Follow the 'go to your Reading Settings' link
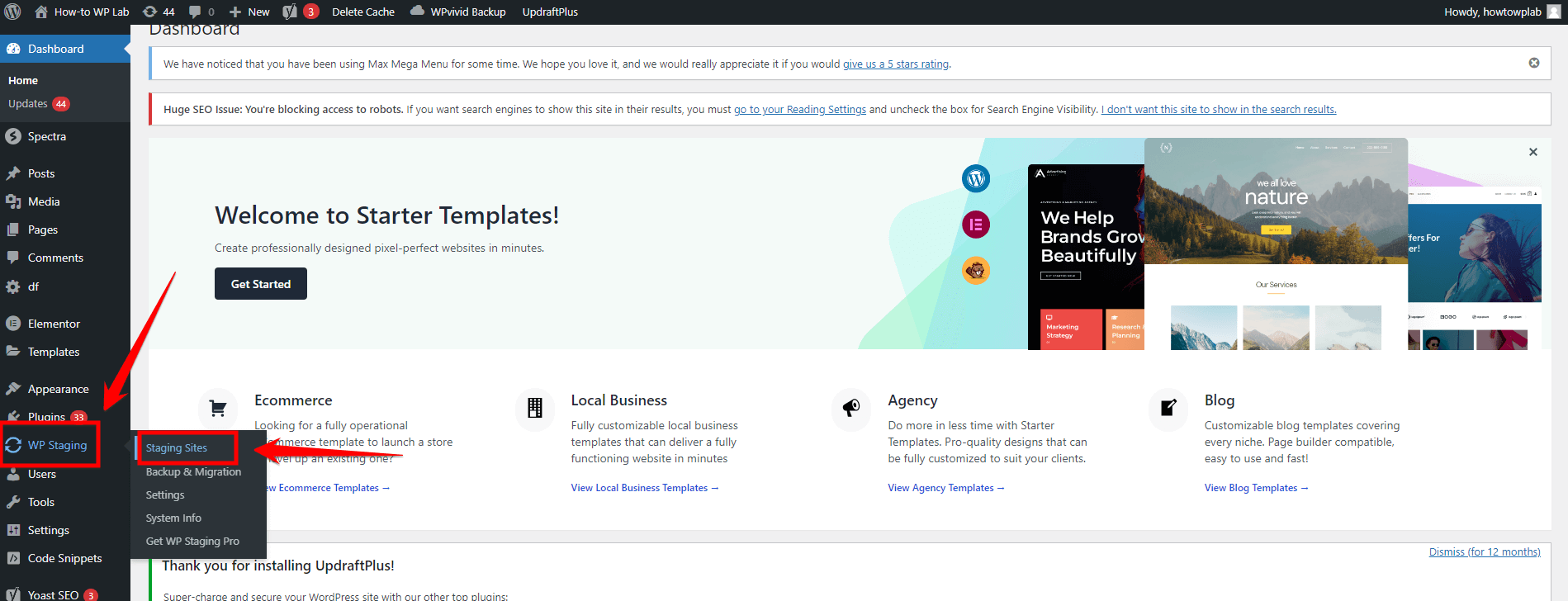 [x=799, y=109]
